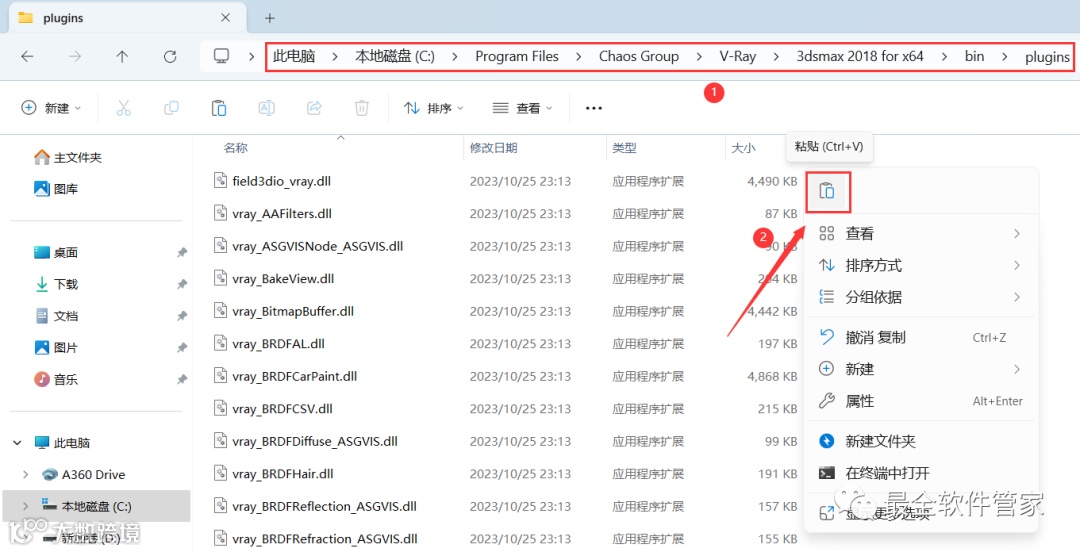Open the 查看 view dropdown in toolbar
Screen dimensions: 1080x552
[523, 108]
